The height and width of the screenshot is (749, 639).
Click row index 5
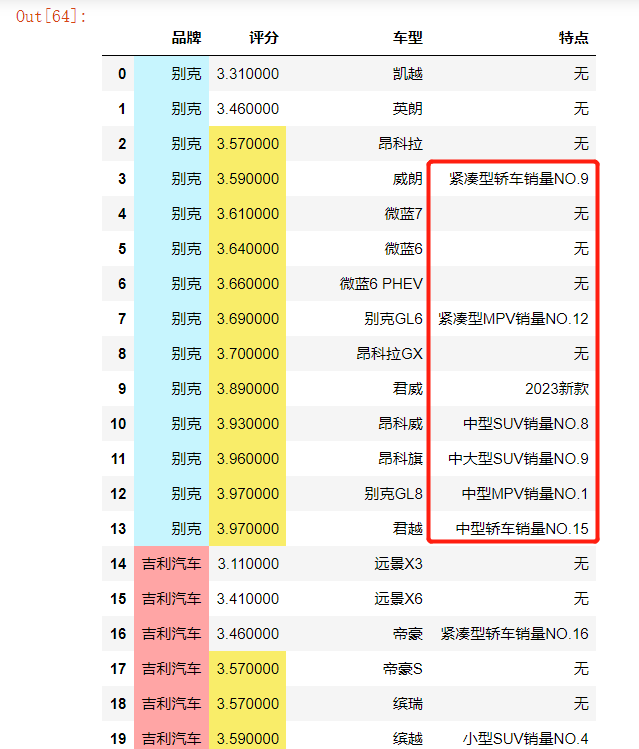[x=122, y=249]
